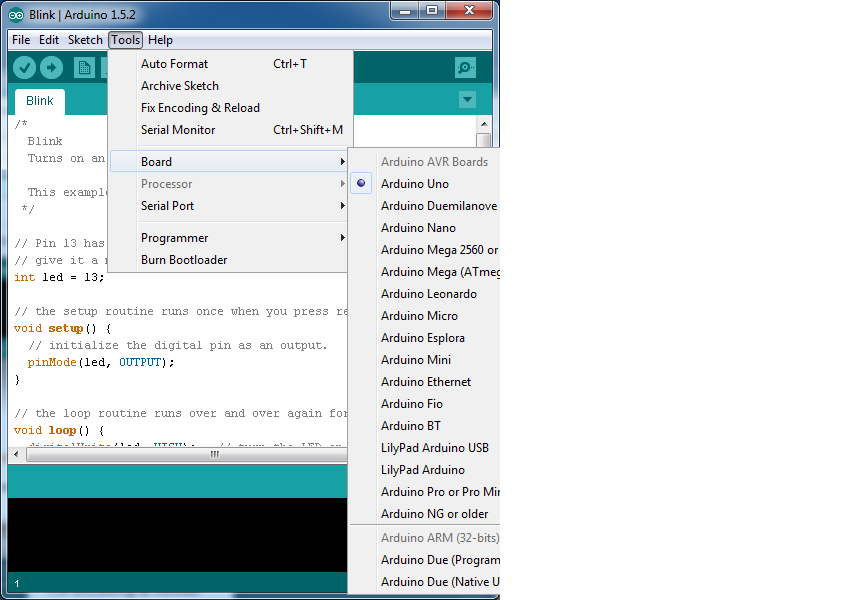864x600 pixels.
Task: Open the tab options dropdown arrow
Action: pos(467,100)
